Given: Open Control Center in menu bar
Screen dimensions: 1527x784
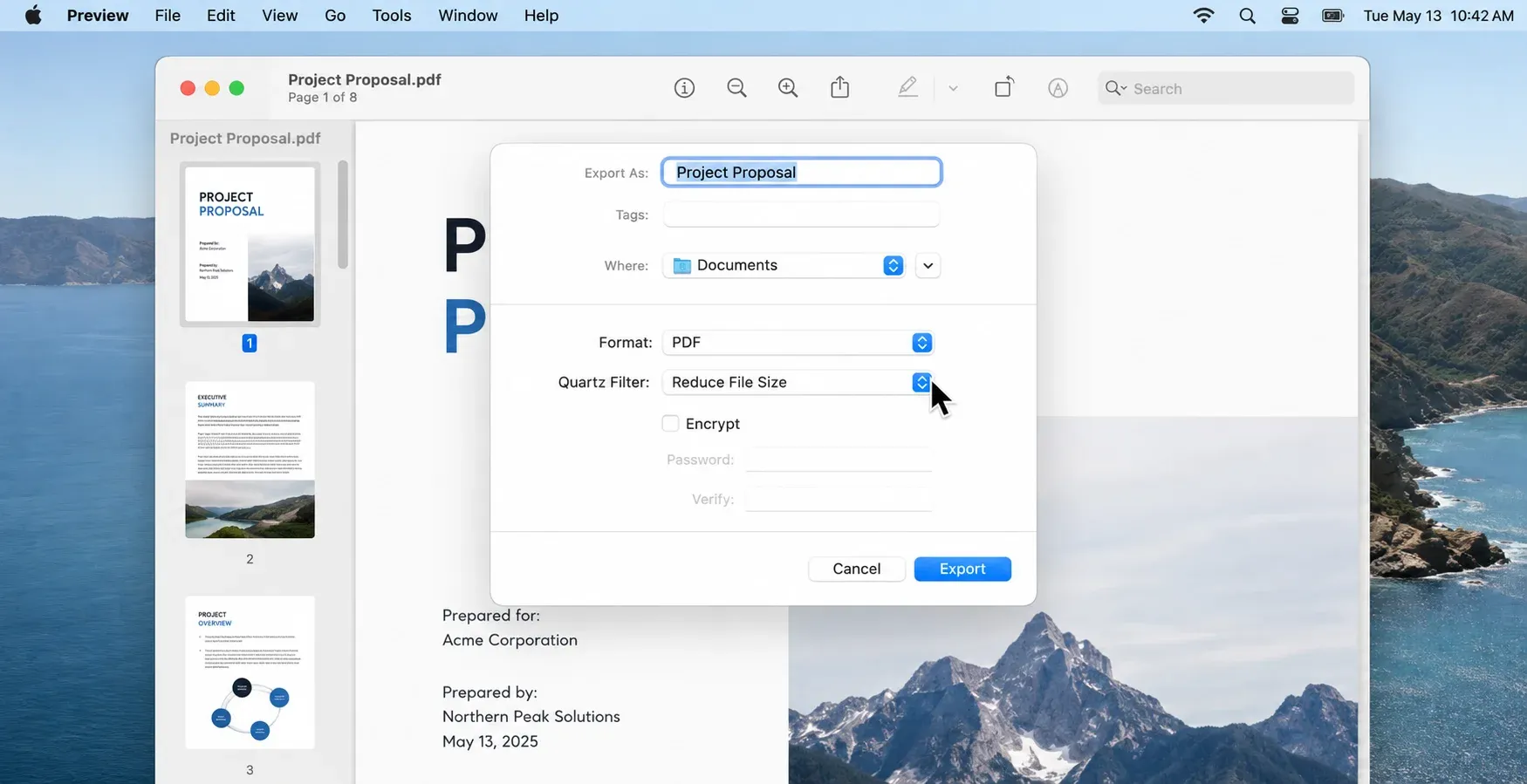Looking at the screenshot, I should (1290, 16).
